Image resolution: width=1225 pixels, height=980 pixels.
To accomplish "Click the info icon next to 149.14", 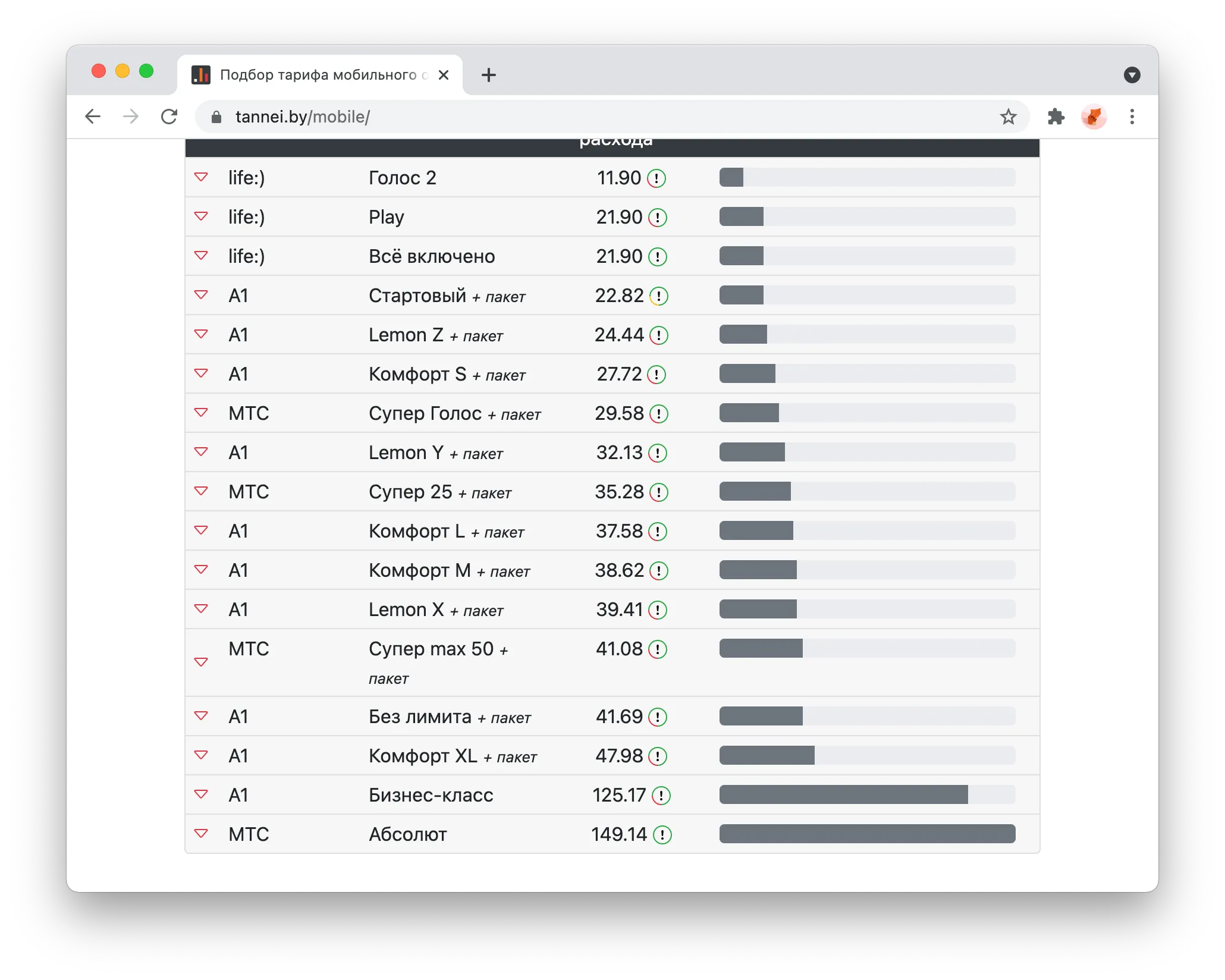I will click(662, 834).
